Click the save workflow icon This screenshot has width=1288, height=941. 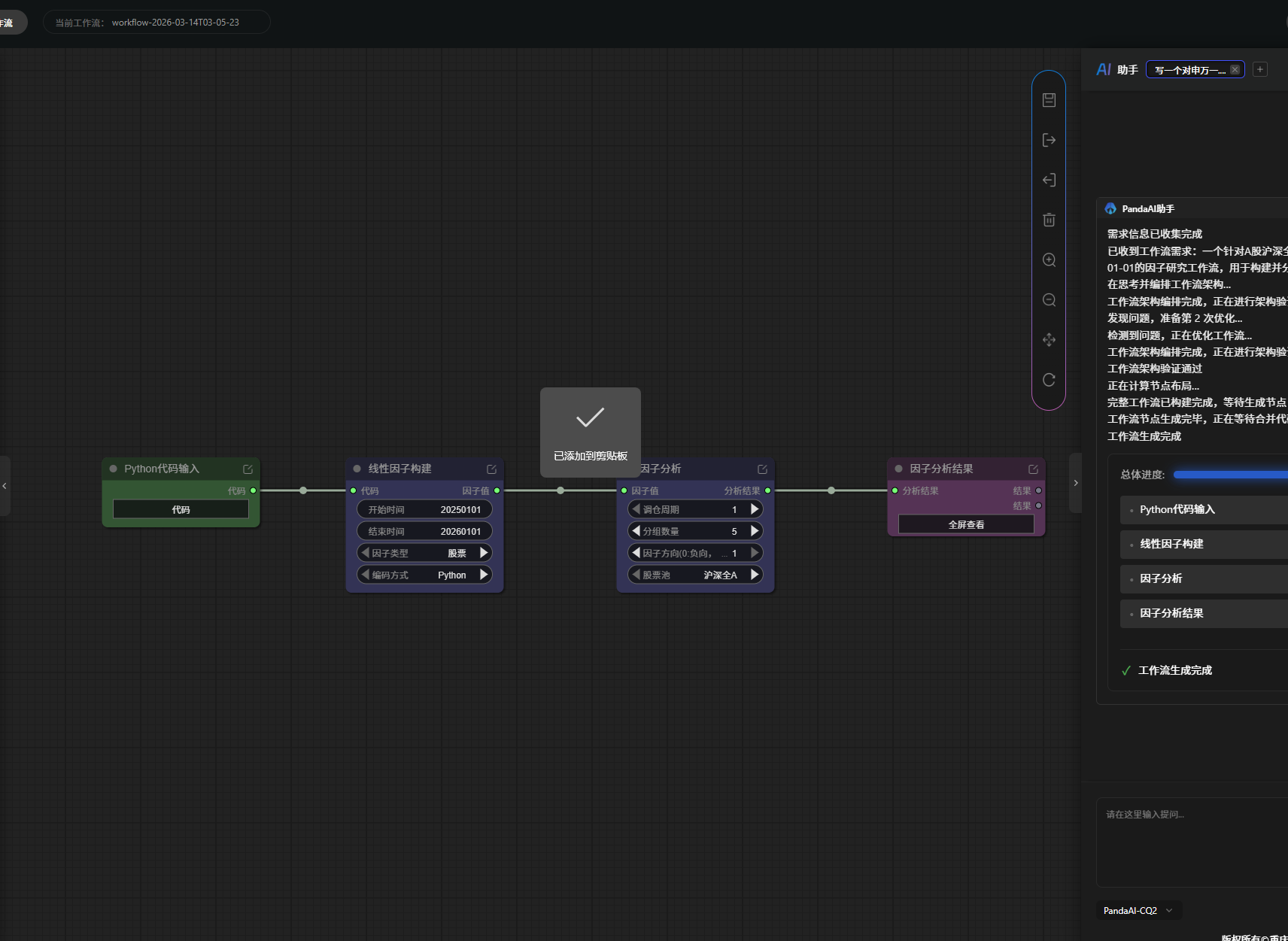tap(1049, 100)
